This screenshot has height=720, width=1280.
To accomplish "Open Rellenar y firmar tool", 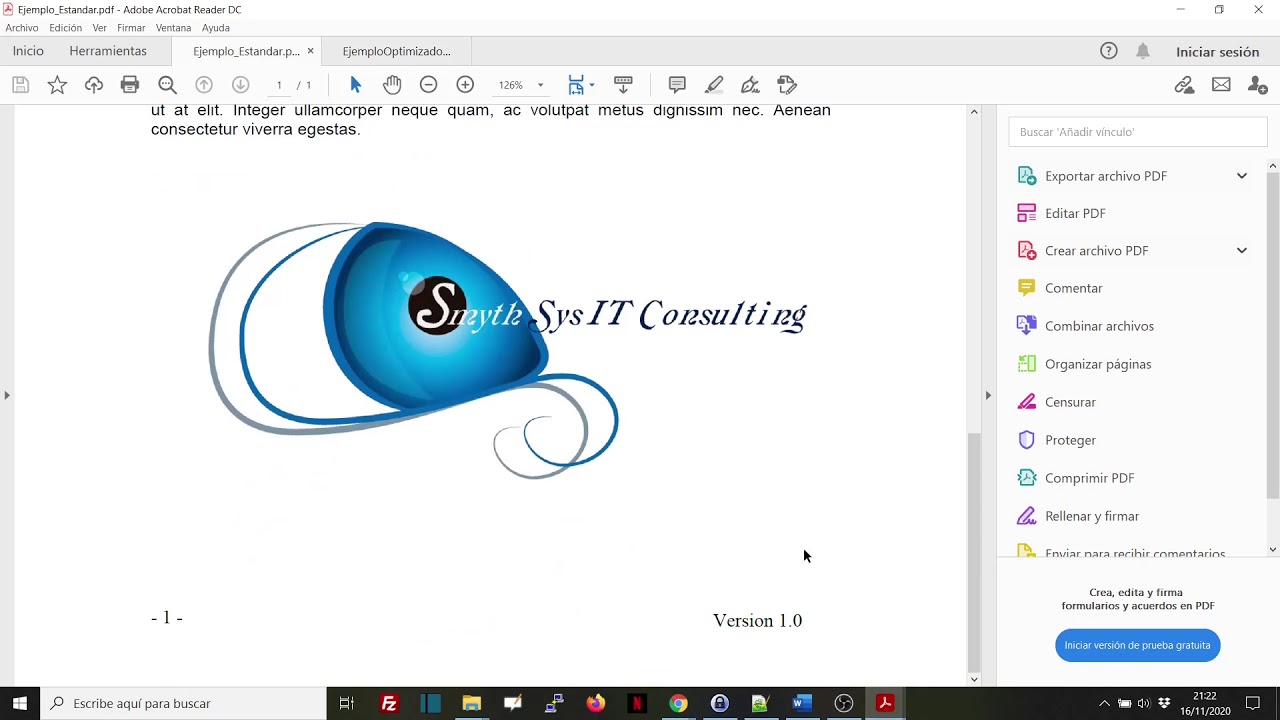I will (1092, 516).
